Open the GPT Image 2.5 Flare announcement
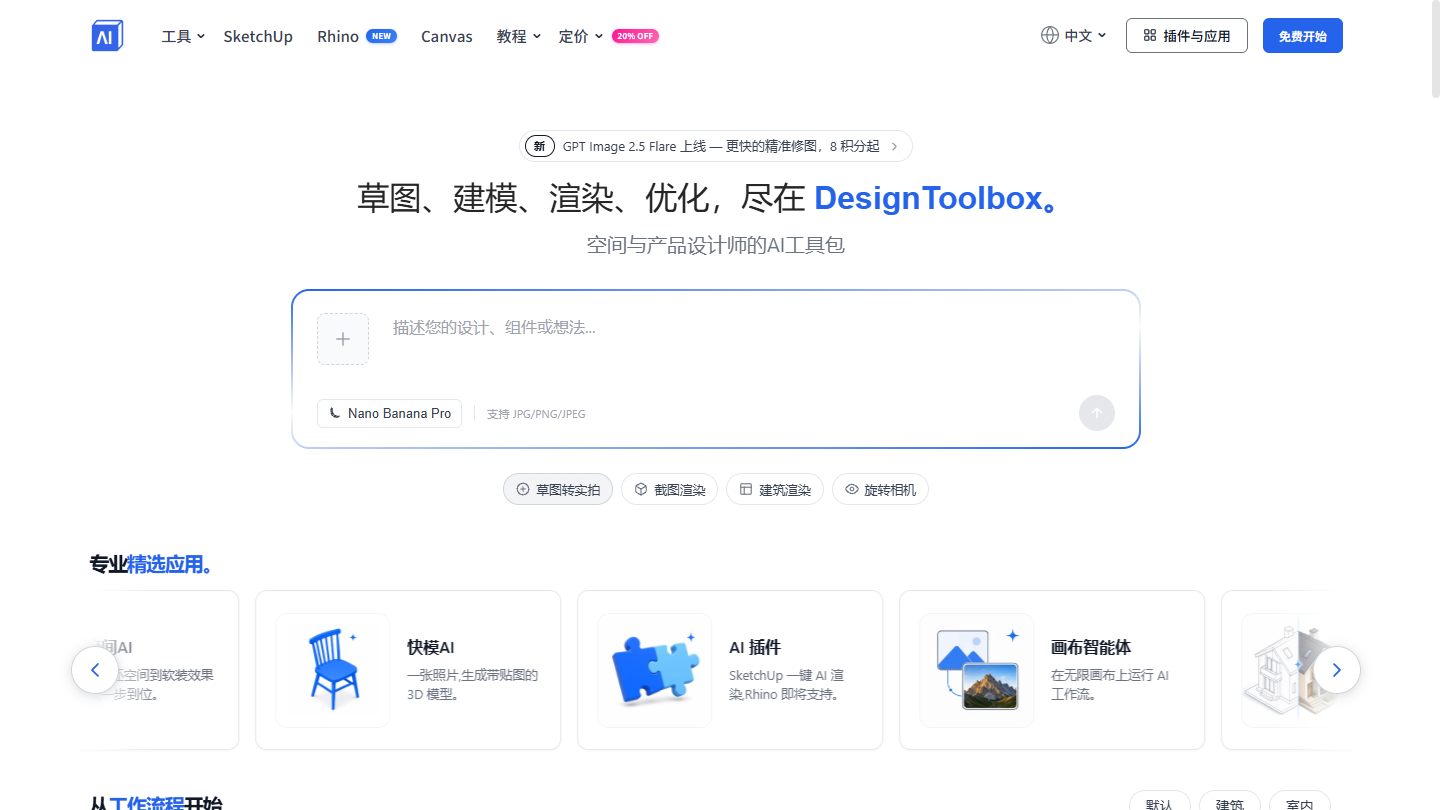 716,146
